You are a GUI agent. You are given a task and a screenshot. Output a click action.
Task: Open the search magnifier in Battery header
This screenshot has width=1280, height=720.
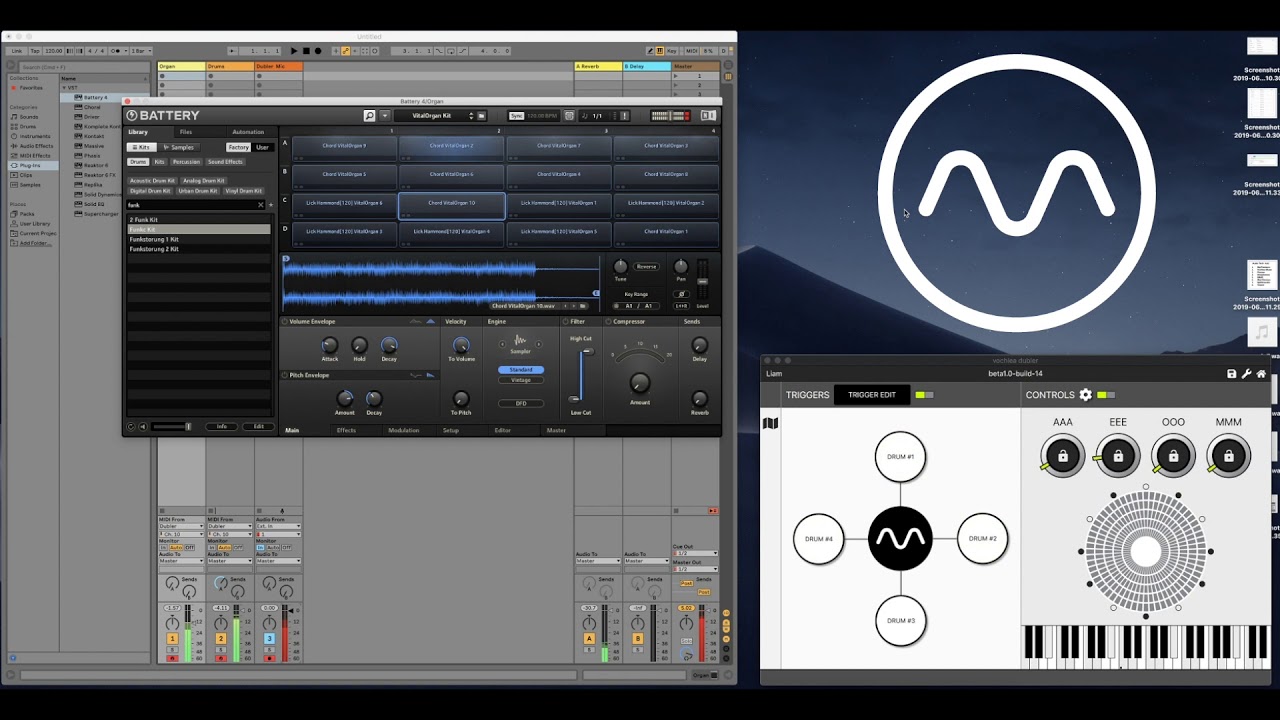pos(369,116)
